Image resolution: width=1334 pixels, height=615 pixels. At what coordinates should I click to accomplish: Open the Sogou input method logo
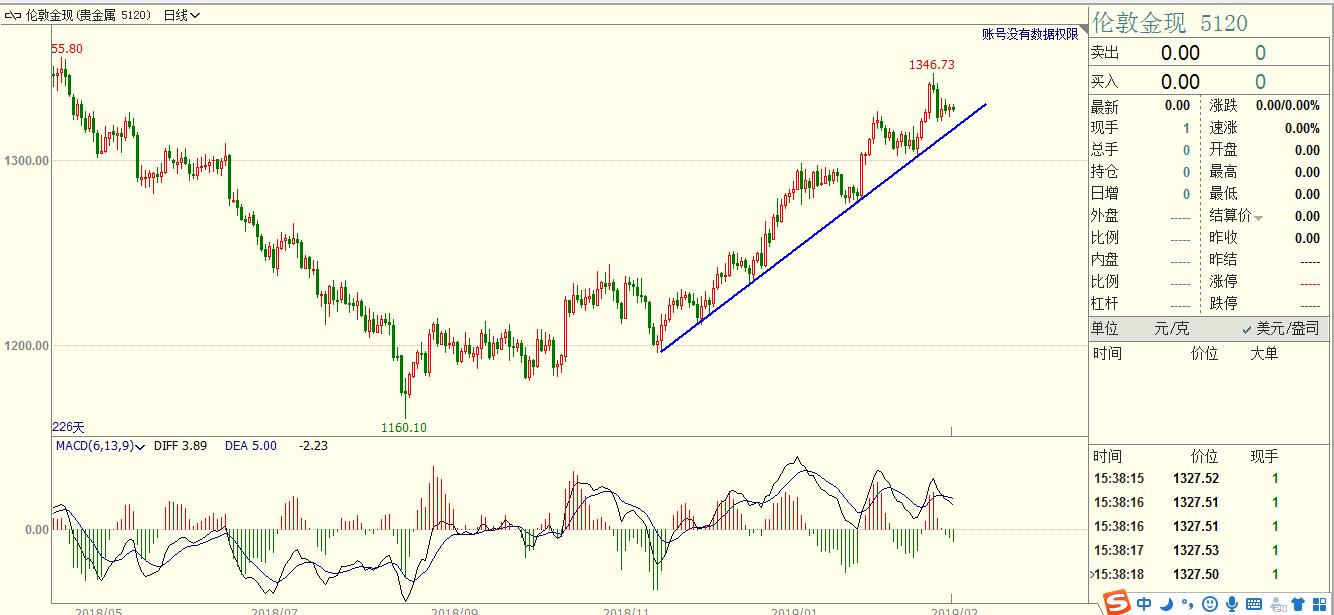(x=1117, y=603)
